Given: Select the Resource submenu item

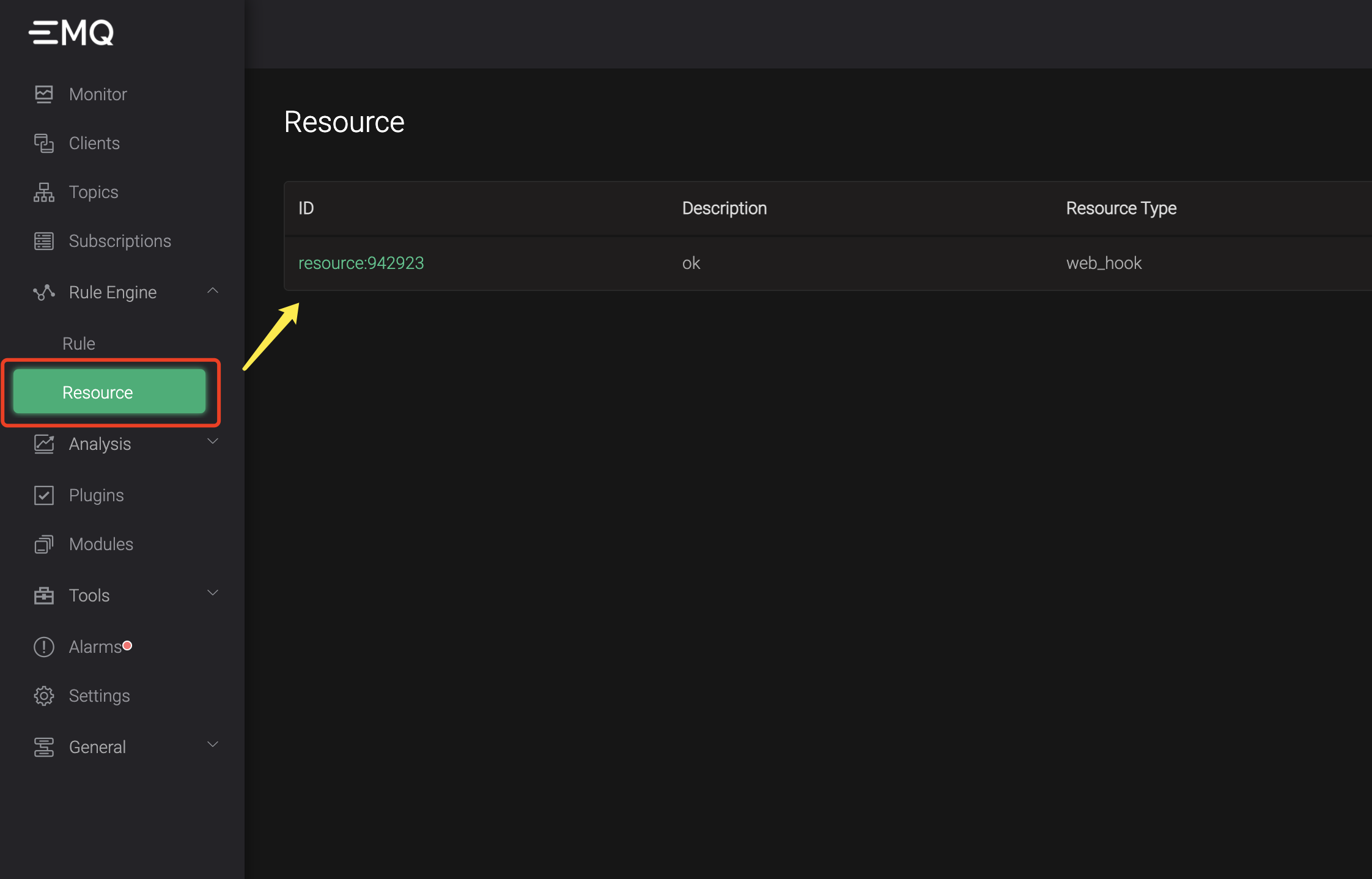Looking at the screenshot, I should pos(109,391).
